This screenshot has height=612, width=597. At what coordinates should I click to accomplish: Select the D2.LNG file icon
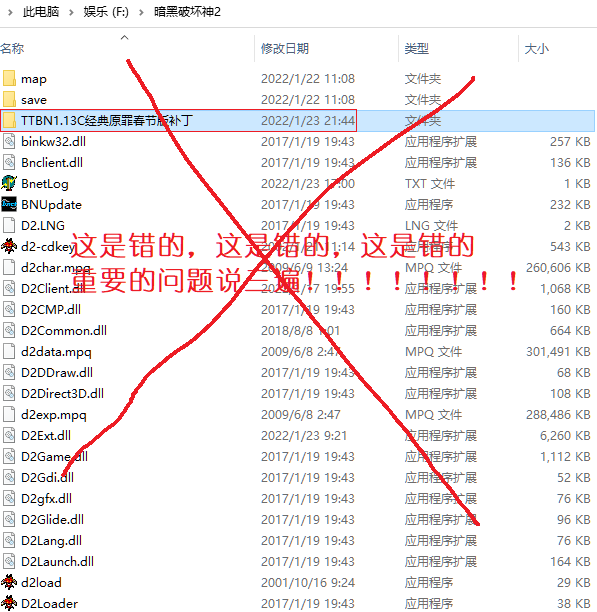9,225
